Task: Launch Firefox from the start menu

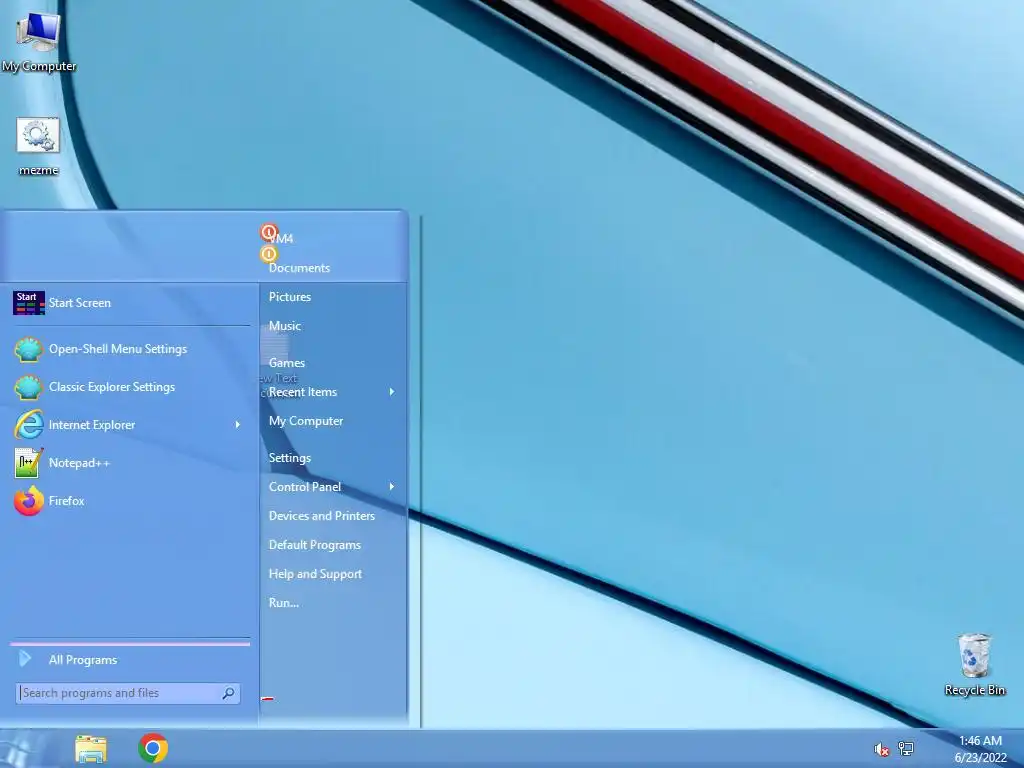Action: (x=130, y=501)
